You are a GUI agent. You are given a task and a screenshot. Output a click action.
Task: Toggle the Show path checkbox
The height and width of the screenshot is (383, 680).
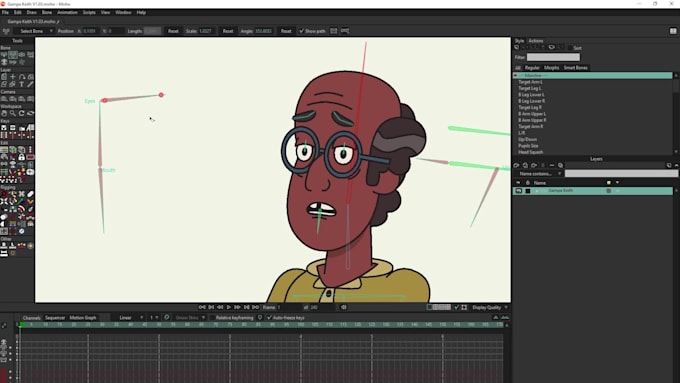coord(301,31)
